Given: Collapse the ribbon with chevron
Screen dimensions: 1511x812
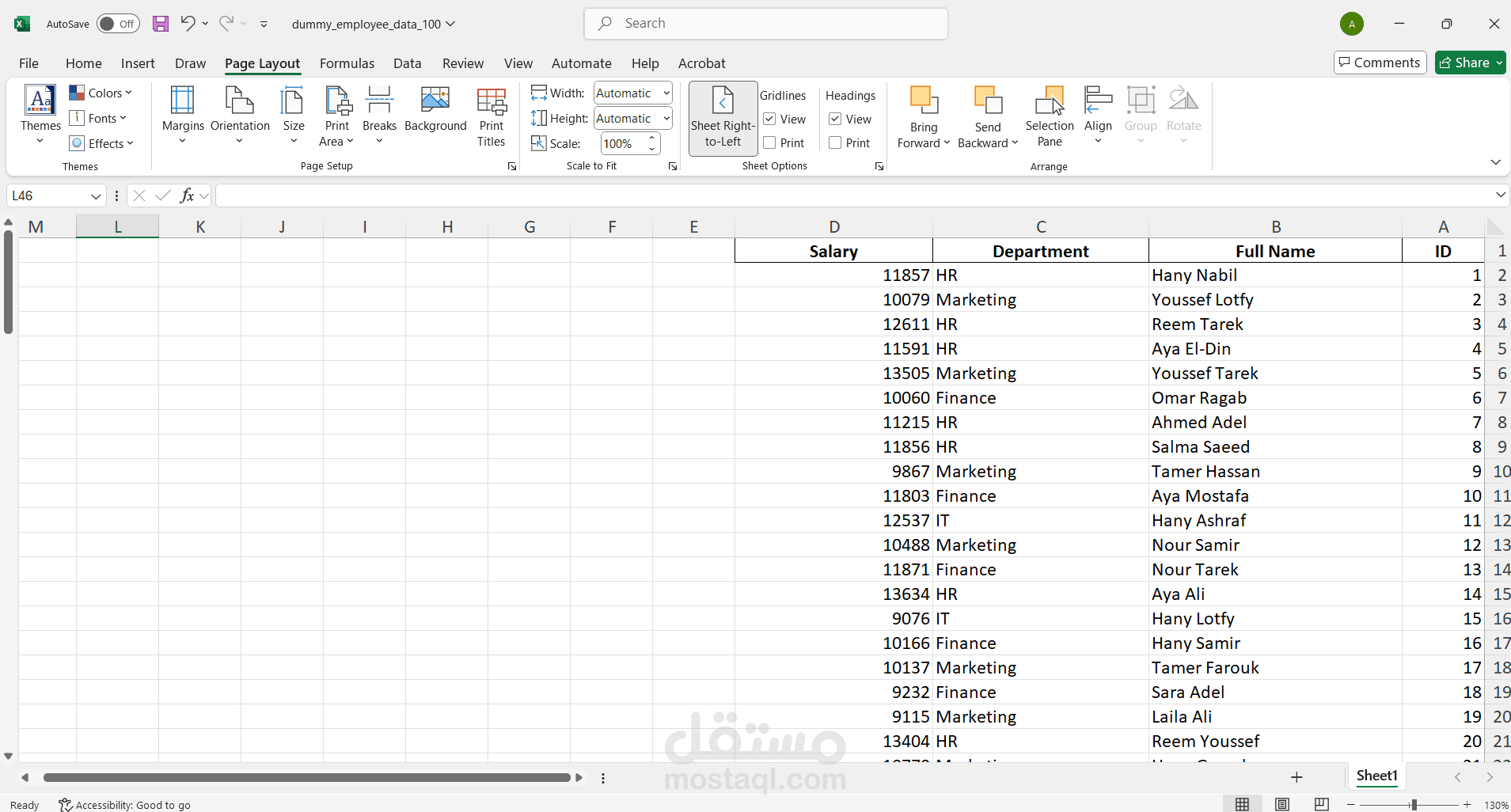Looking at the screenshot, I should tap(1495, 162).
